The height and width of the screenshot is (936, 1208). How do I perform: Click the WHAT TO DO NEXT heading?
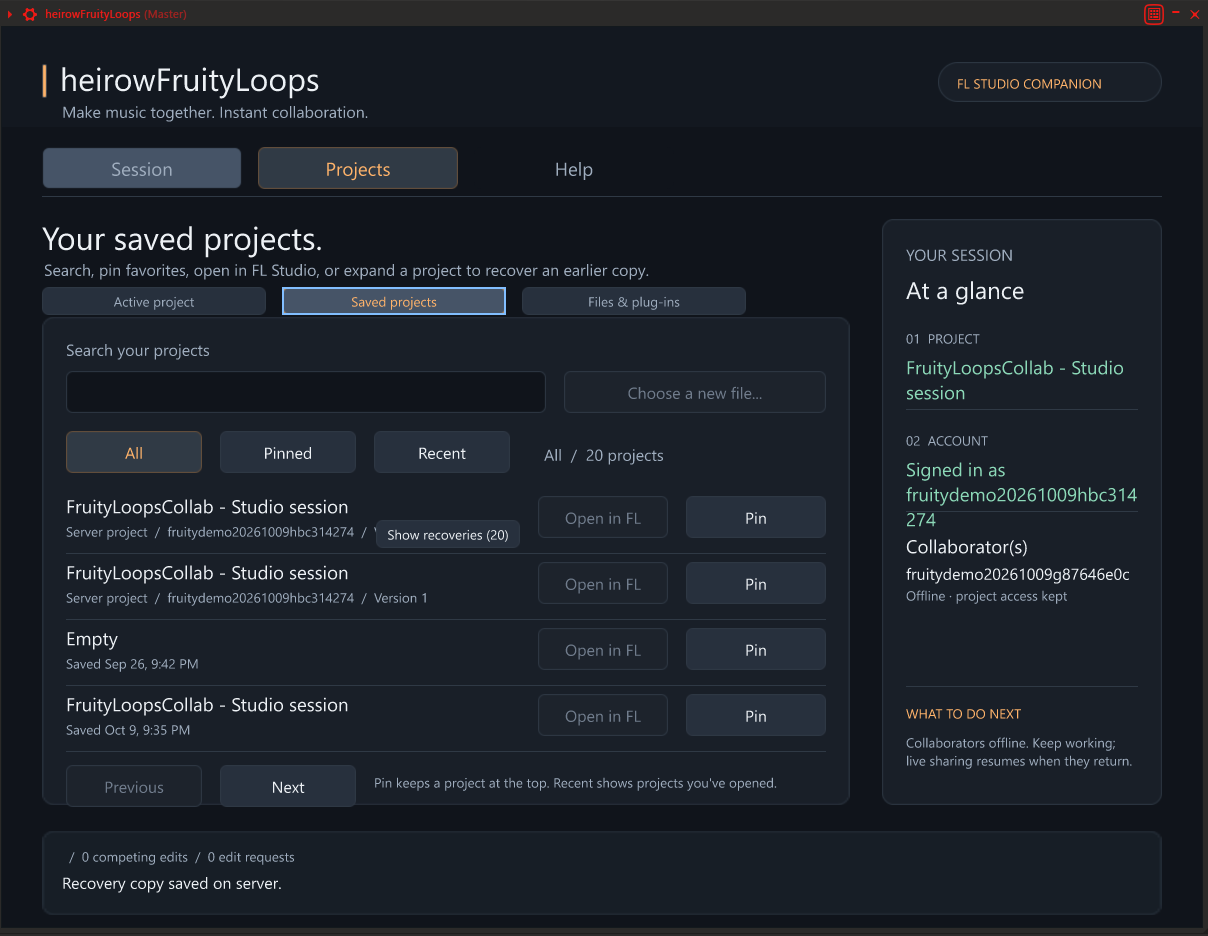(964, 714)
